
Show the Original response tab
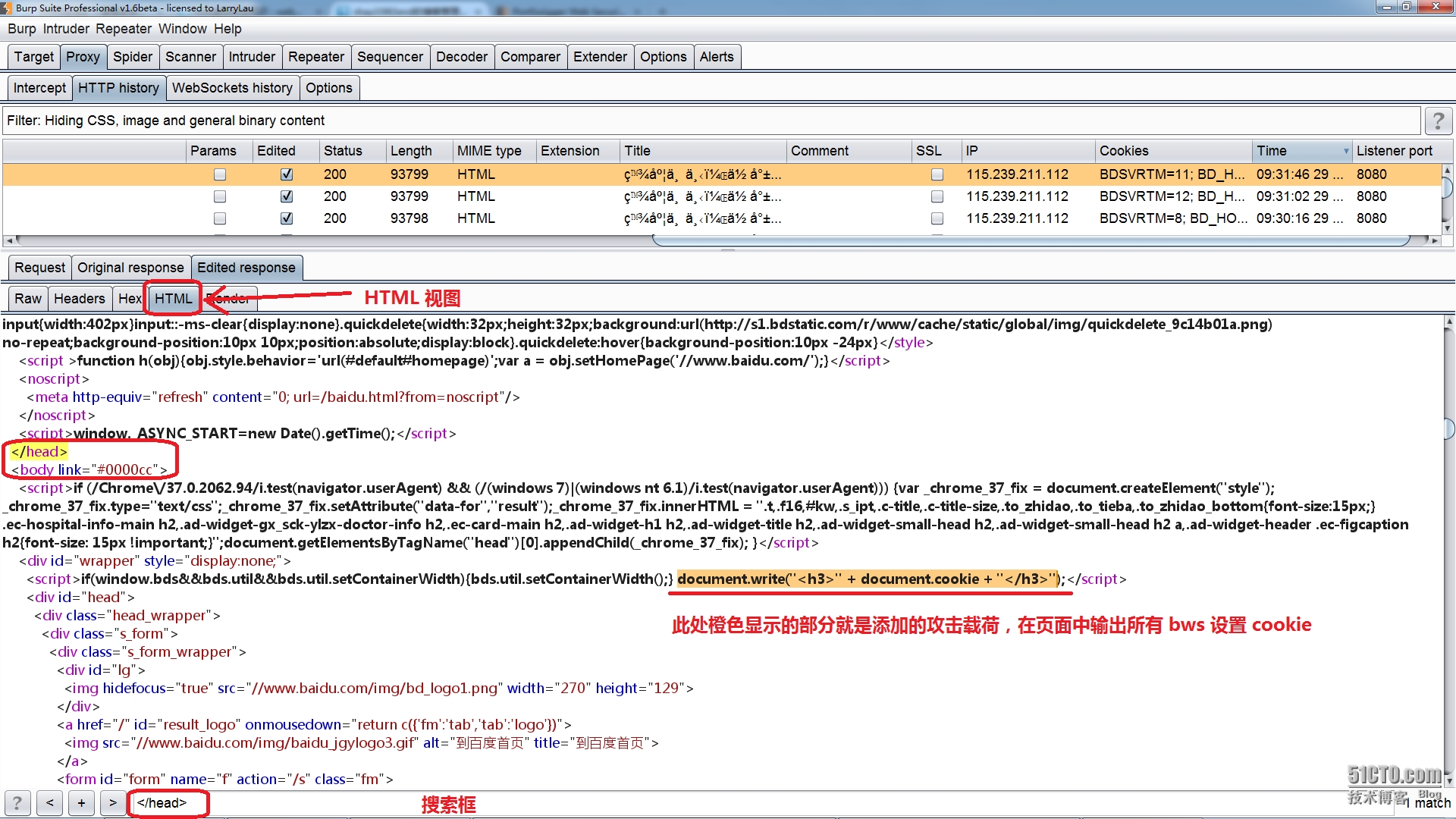[x=130, y=268]
